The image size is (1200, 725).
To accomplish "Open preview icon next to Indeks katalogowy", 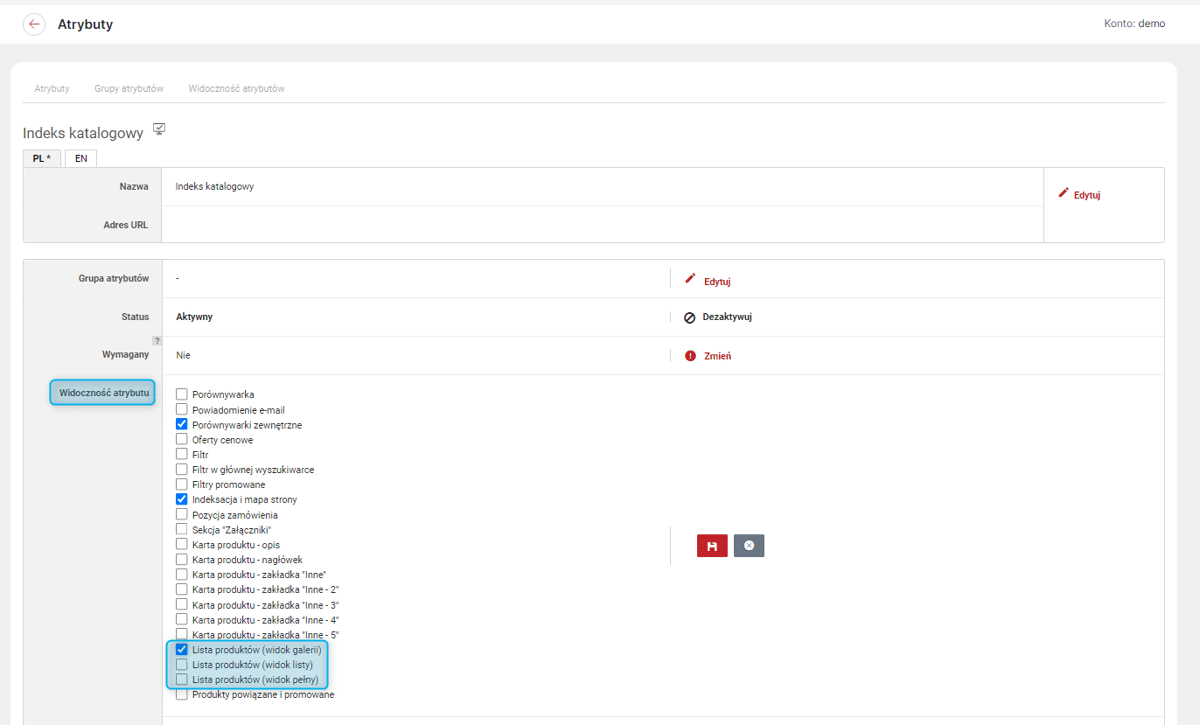I will point(158,130).
